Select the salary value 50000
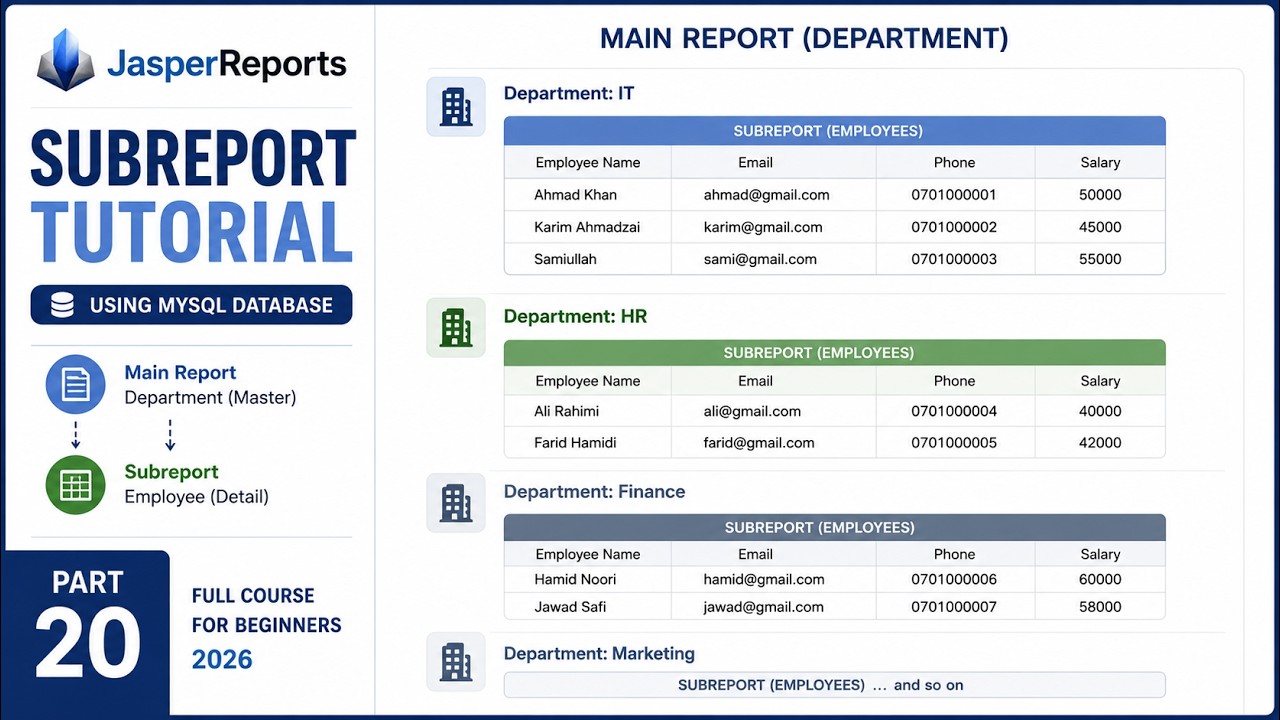The height and width of the screenshot is (720, 1280). click(1100, 195)
